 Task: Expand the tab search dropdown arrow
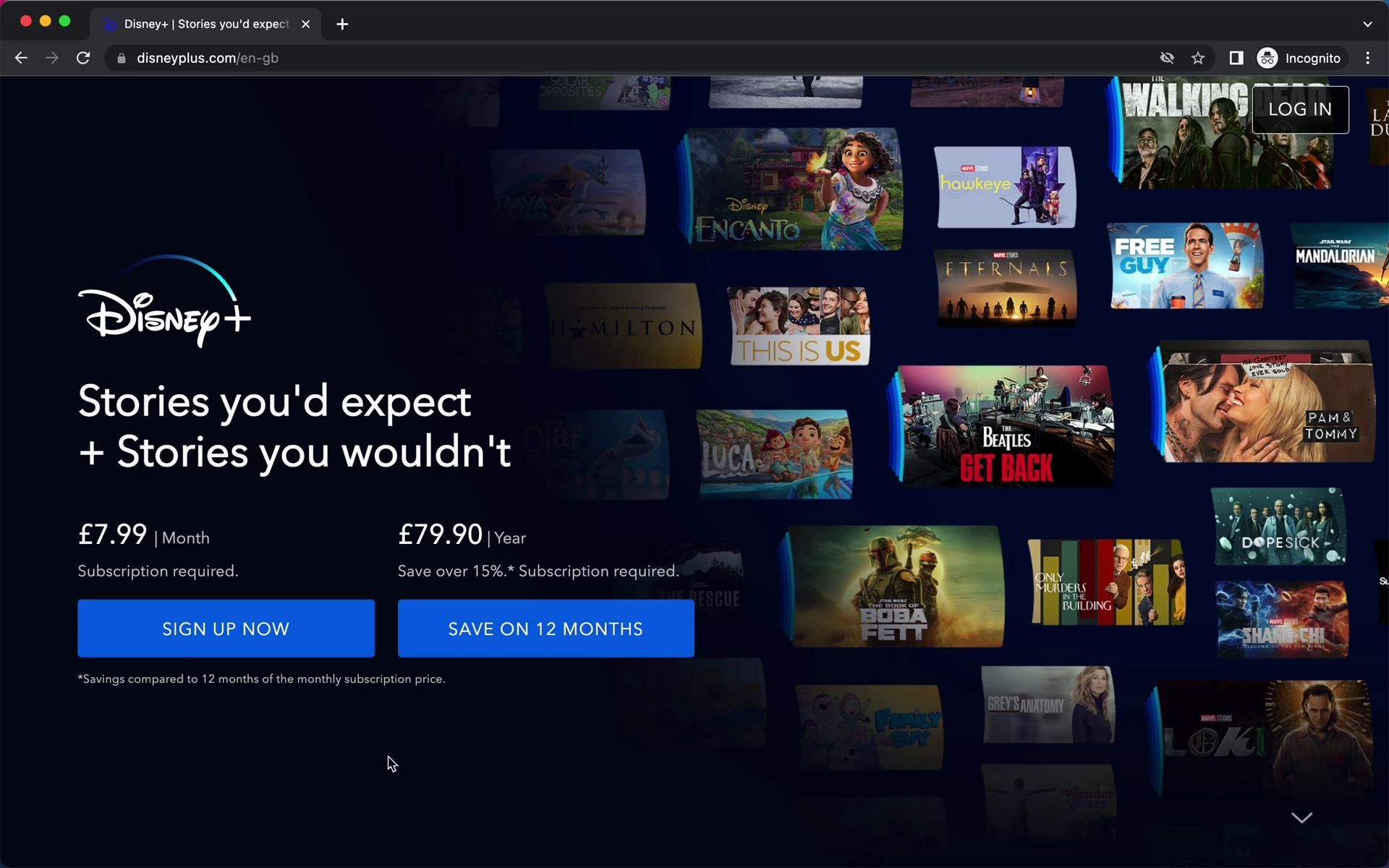click(x=1367, y=24)
